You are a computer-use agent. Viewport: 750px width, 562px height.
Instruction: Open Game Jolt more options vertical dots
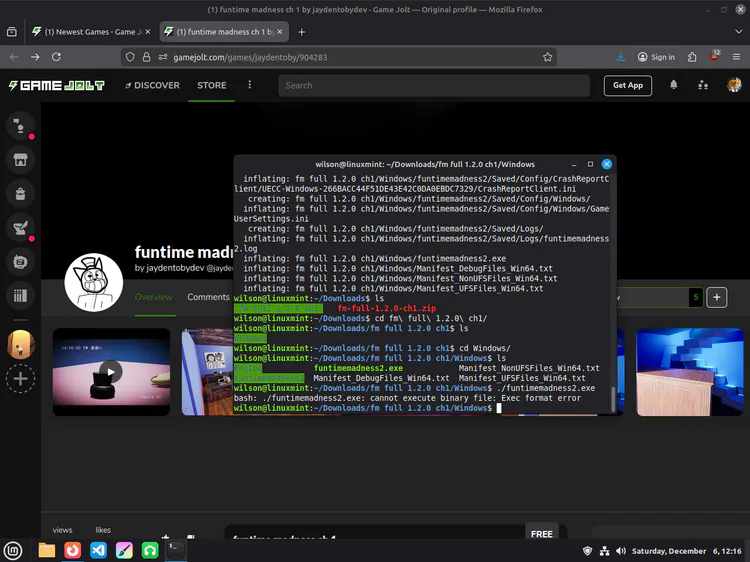tap(249, 85)
